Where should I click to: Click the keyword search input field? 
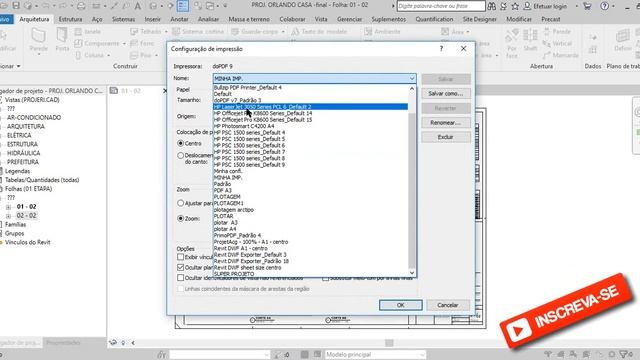tap(441, 6)
